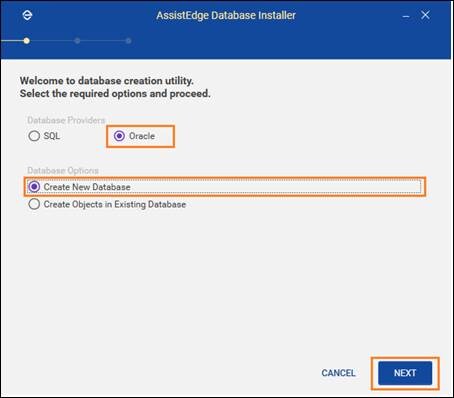Click the Create New Database label text

click(87, 187)
